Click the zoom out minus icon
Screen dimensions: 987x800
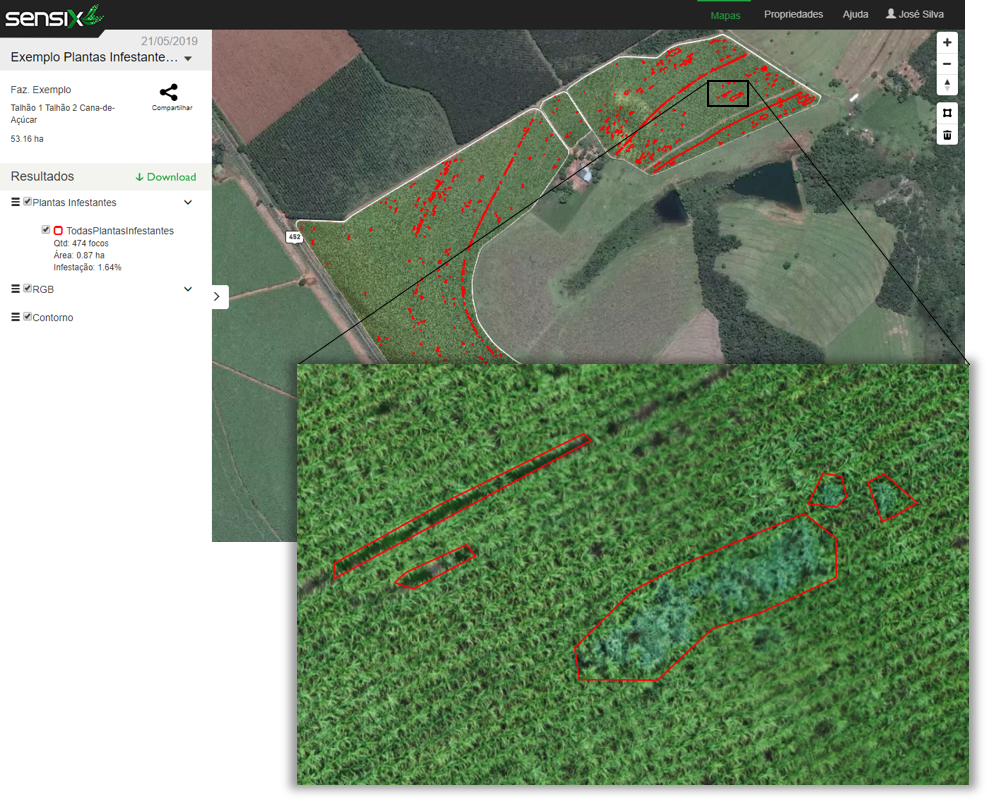point(947,64)
